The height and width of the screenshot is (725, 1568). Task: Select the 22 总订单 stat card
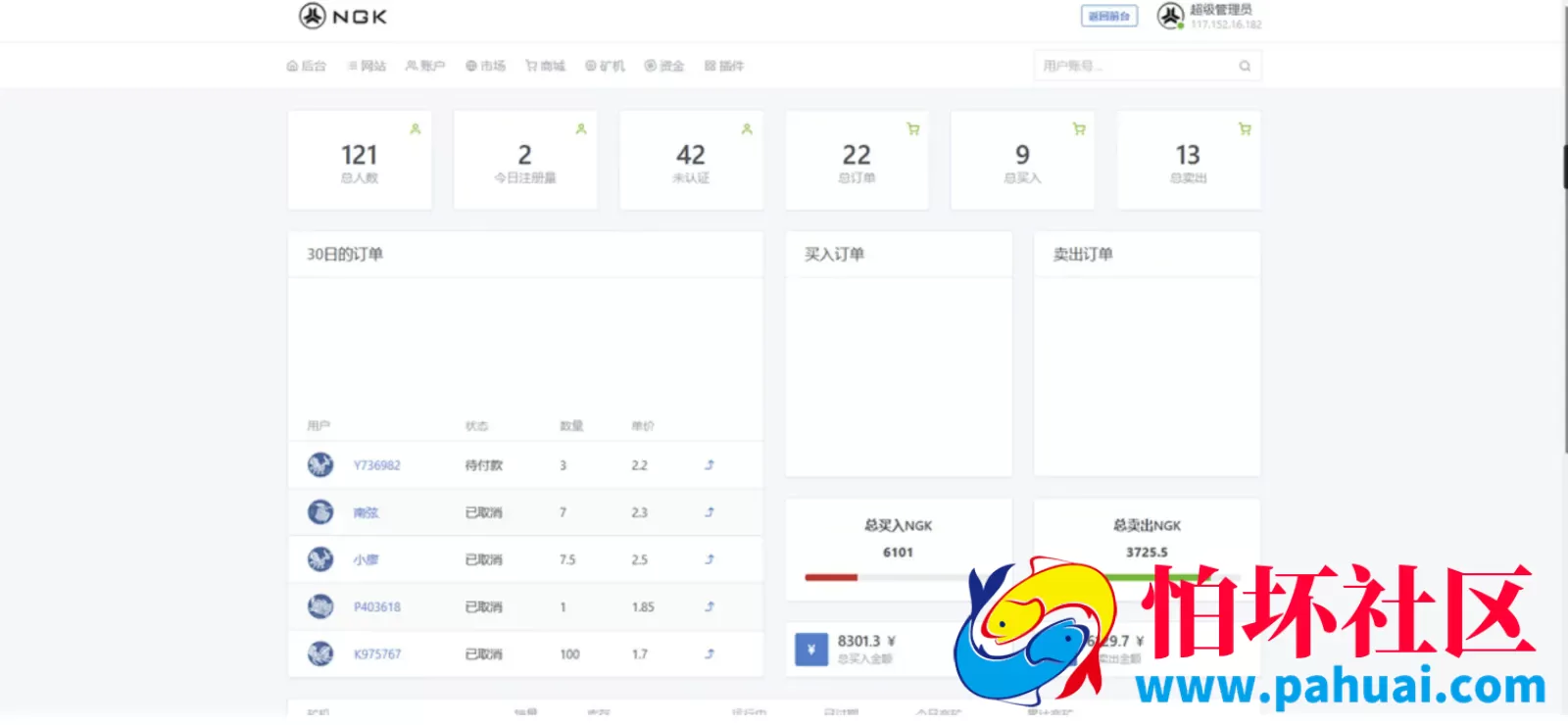coord(857,160)
